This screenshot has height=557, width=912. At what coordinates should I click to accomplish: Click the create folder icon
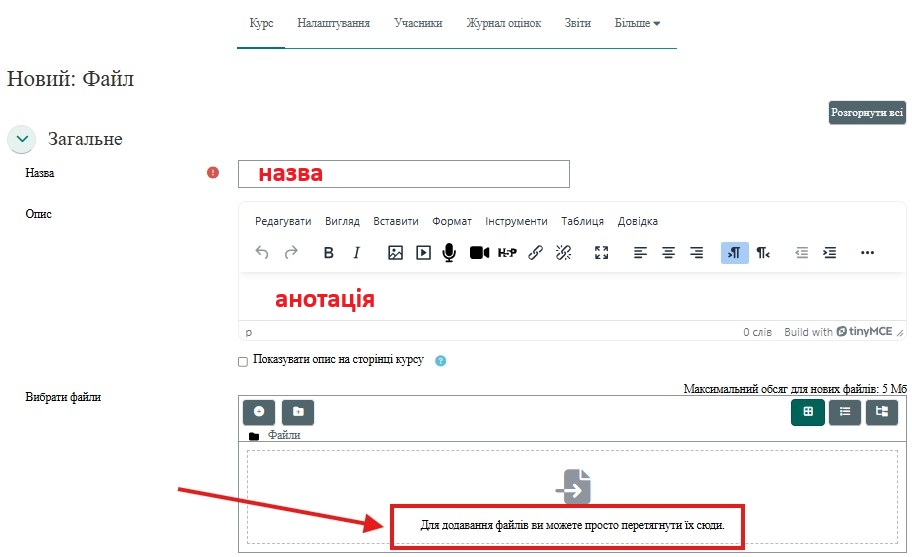click(298, 411)
